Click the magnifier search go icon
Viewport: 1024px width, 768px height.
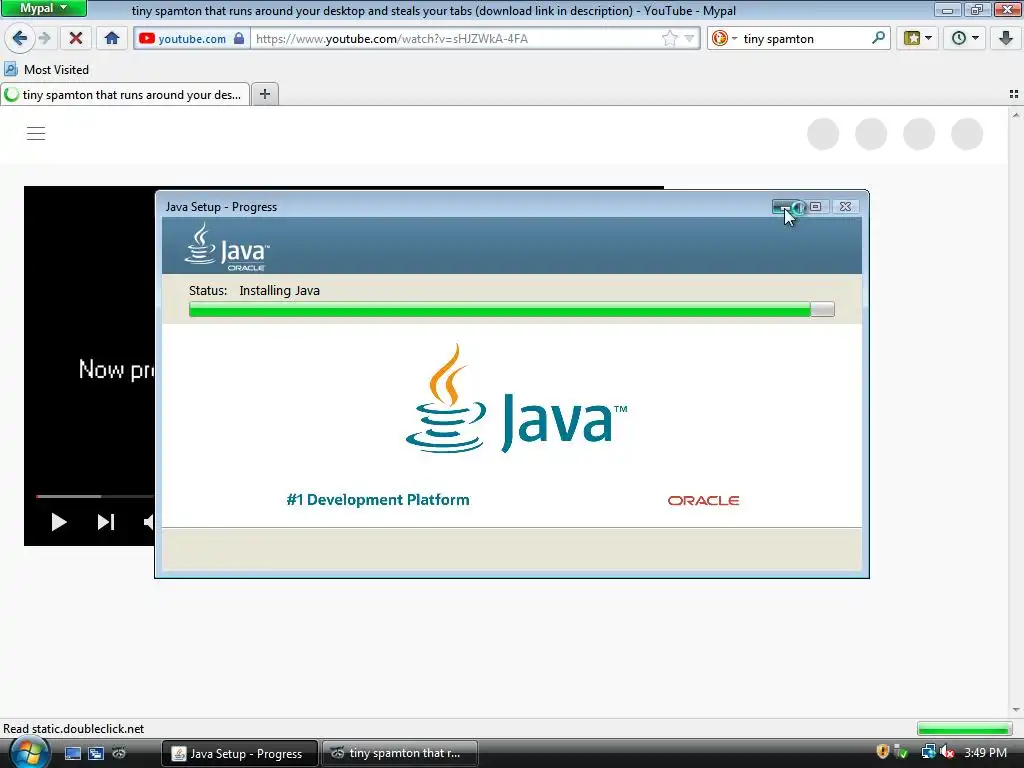878,38
